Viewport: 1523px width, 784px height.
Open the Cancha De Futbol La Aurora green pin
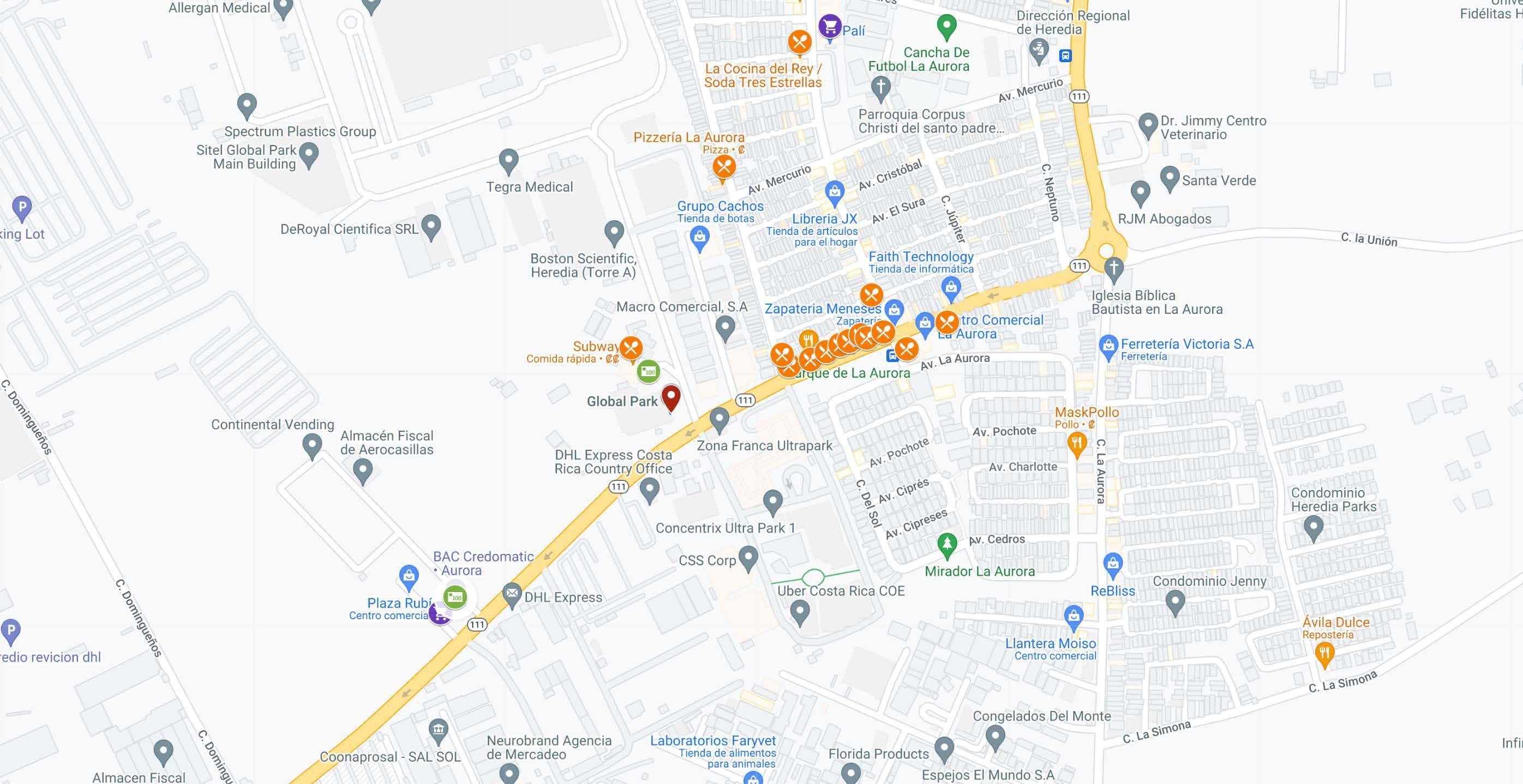[946, 27]
